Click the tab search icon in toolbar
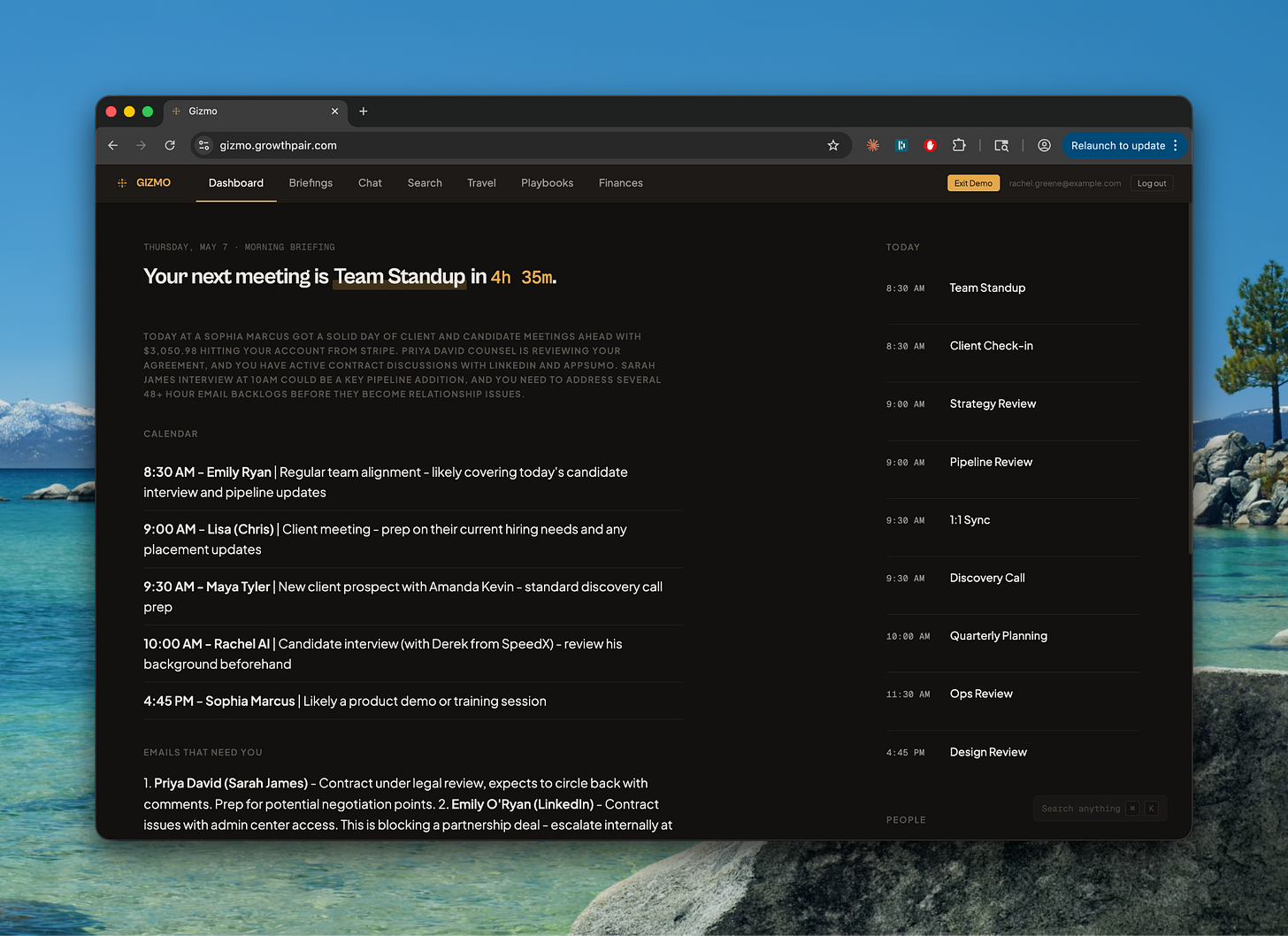The height and width of the screenshot is (936, 1288). 1001,145
